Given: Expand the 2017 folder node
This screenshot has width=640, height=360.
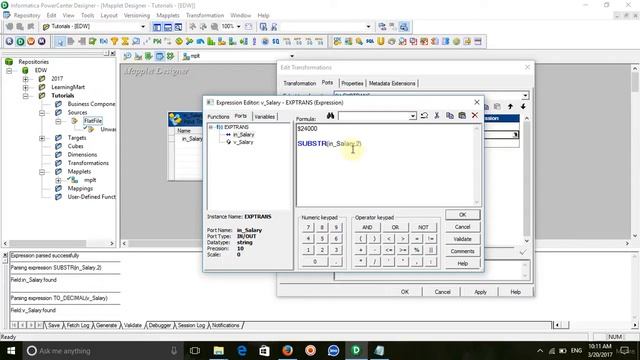Looking at the screenshot, I should point(26,79).
